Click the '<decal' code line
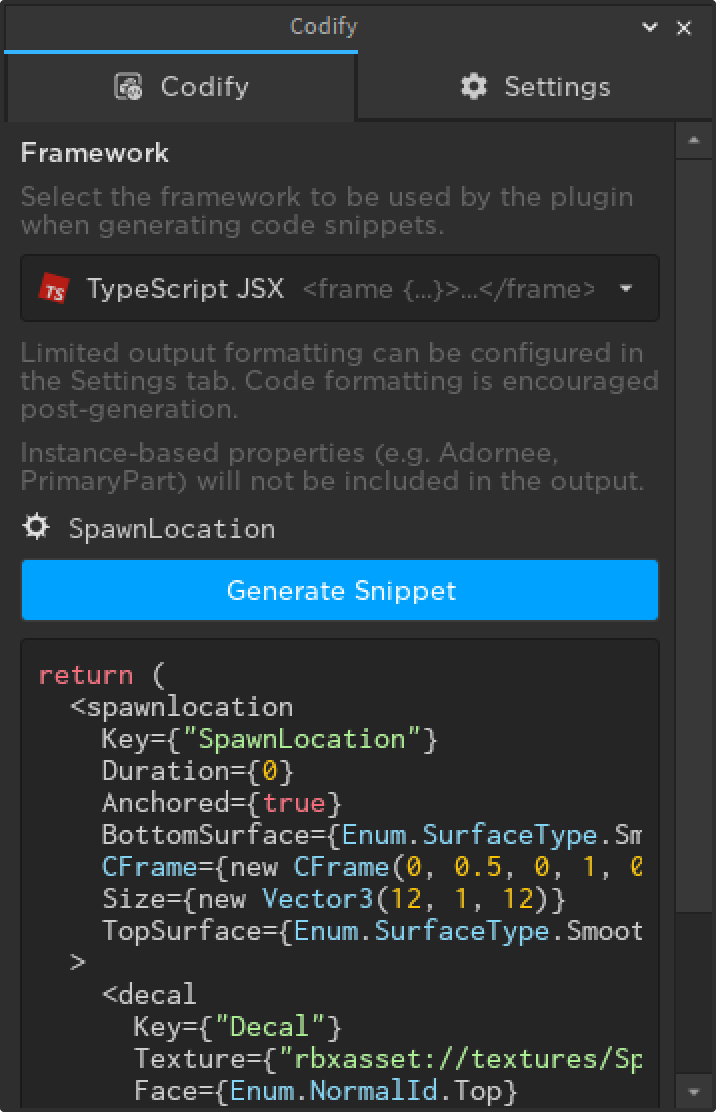 150,994
